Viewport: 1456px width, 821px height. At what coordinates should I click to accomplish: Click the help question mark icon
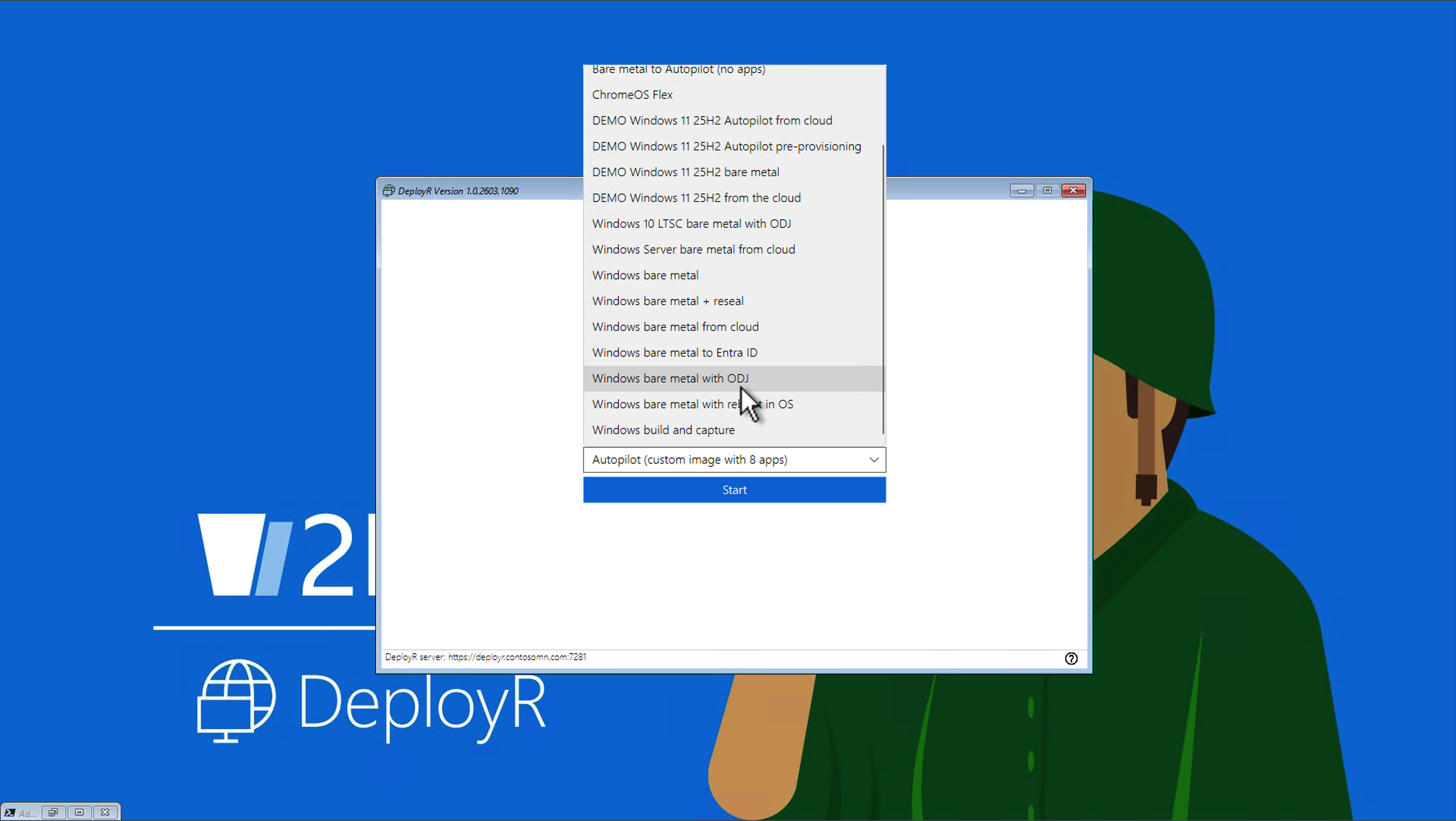coord(1070,658)
